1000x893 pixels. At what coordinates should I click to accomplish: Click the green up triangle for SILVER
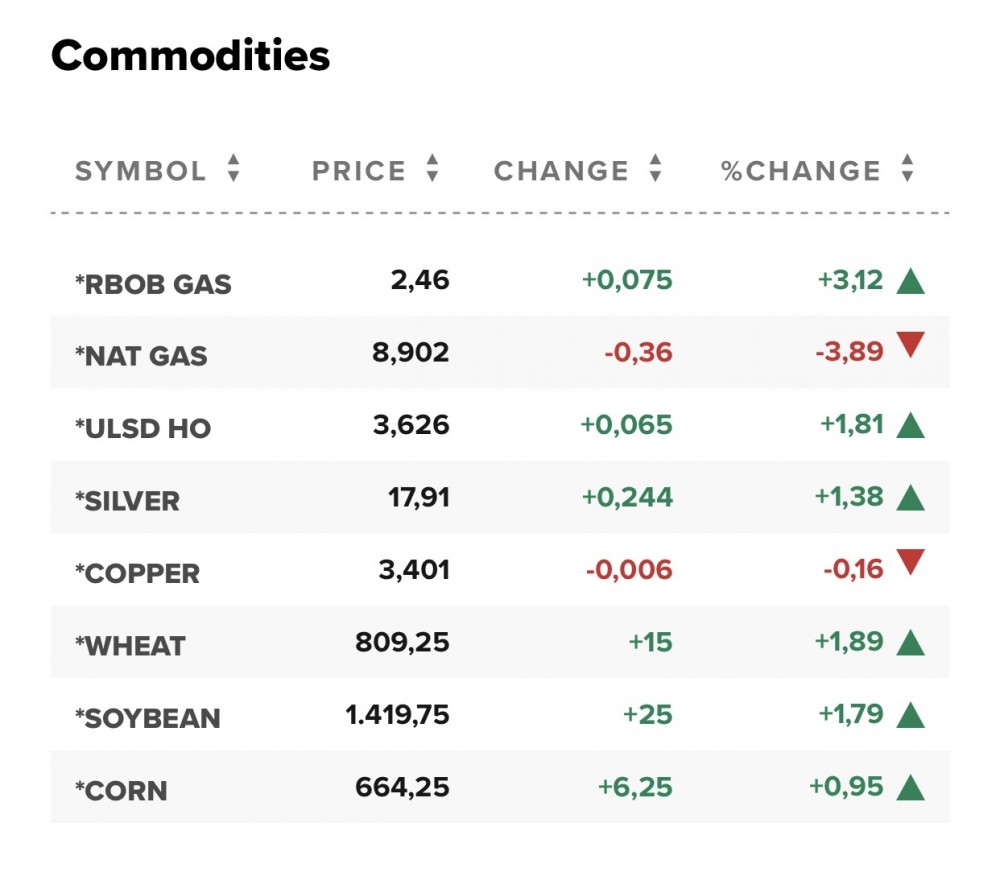(x=910, y=498)
